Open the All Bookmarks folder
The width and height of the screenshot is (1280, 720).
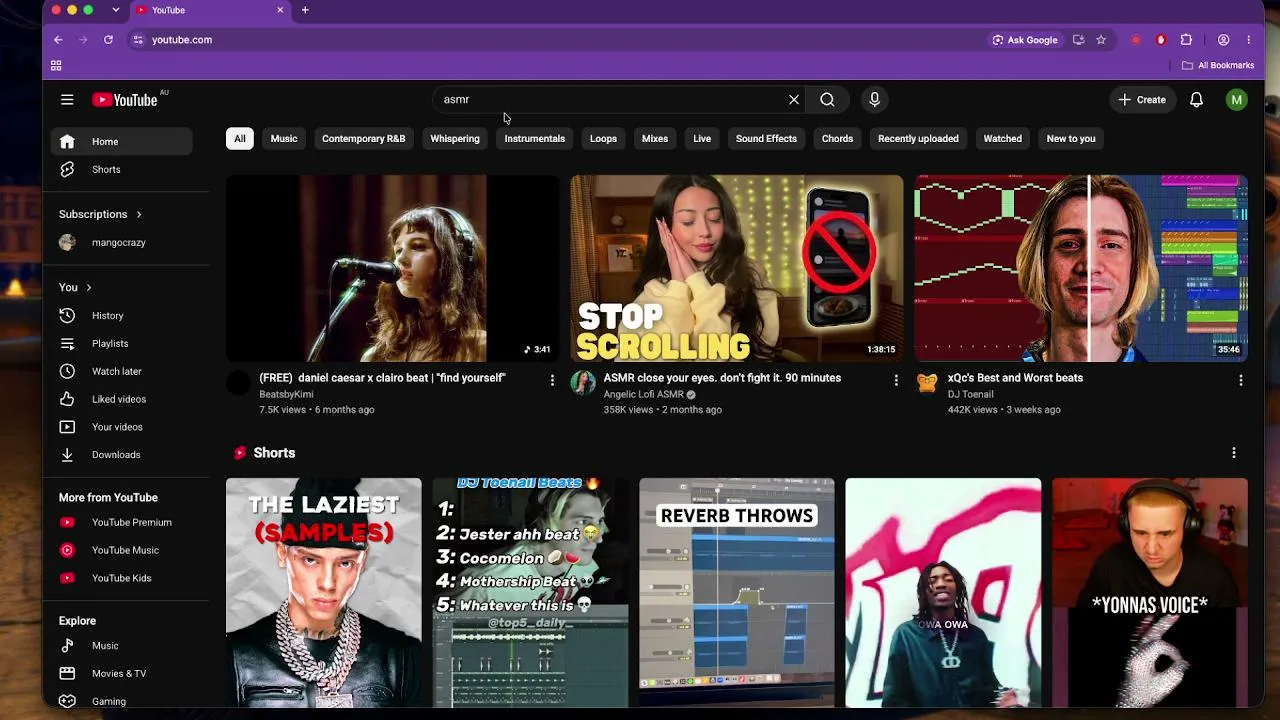coord(1218,66)
